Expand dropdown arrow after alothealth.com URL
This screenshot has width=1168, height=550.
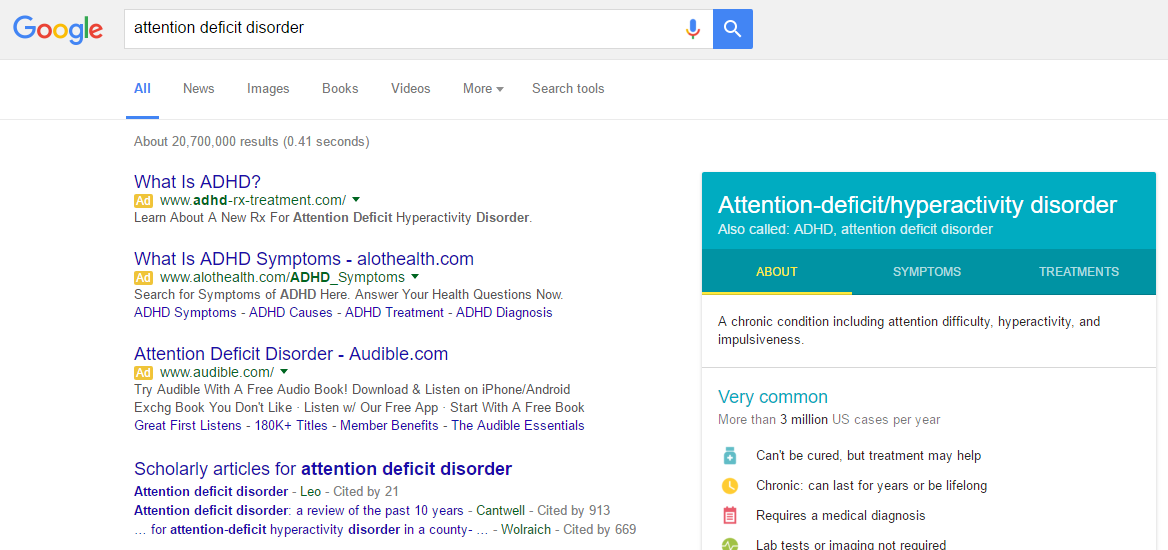(x=415, y=277)
